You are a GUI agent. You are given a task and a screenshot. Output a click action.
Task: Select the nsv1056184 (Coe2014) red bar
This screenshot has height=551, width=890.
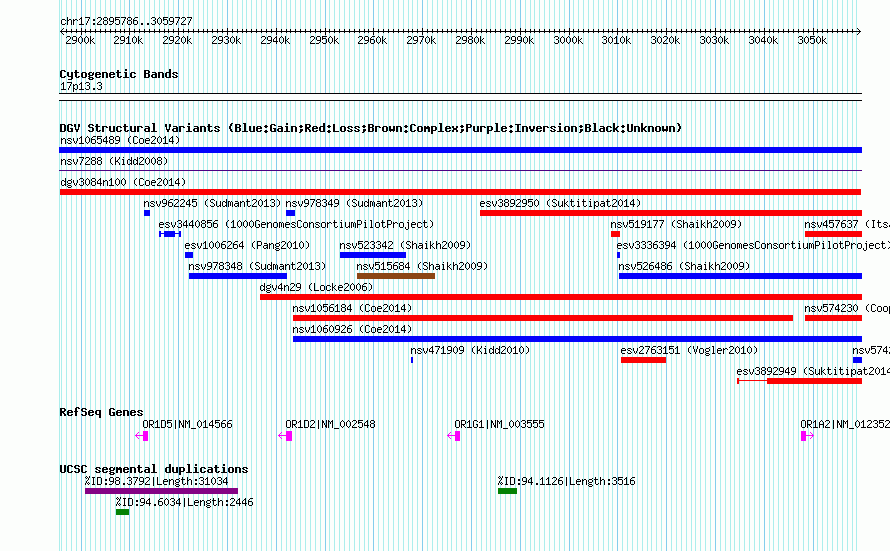(x=543, y=318)
